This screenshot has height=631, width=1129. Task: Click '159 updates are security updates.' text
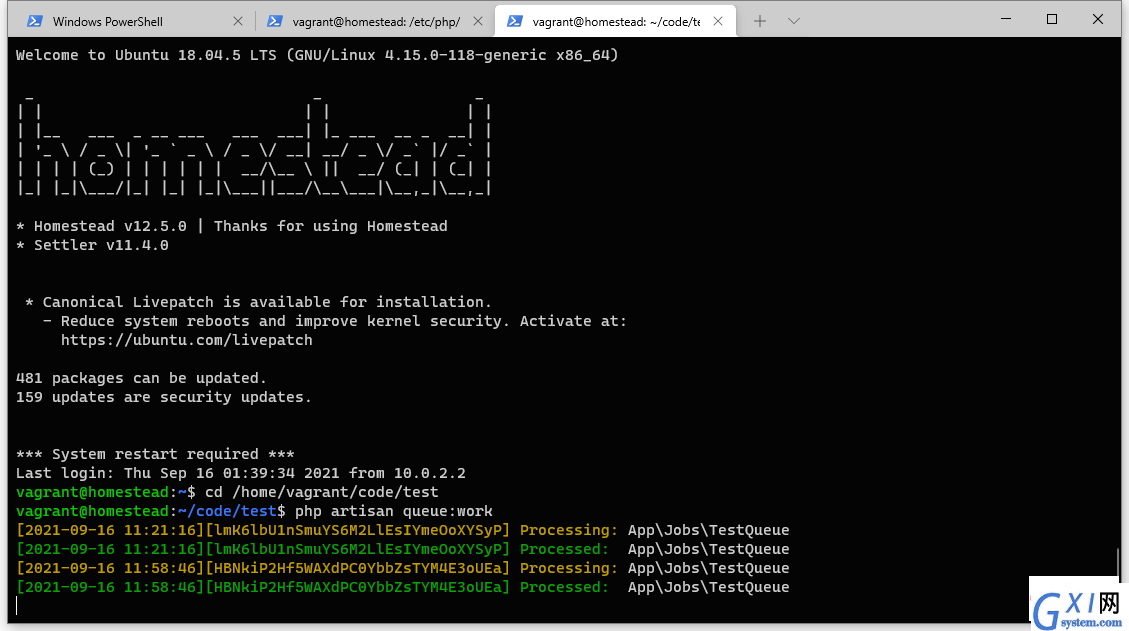[x=163, y=397]
